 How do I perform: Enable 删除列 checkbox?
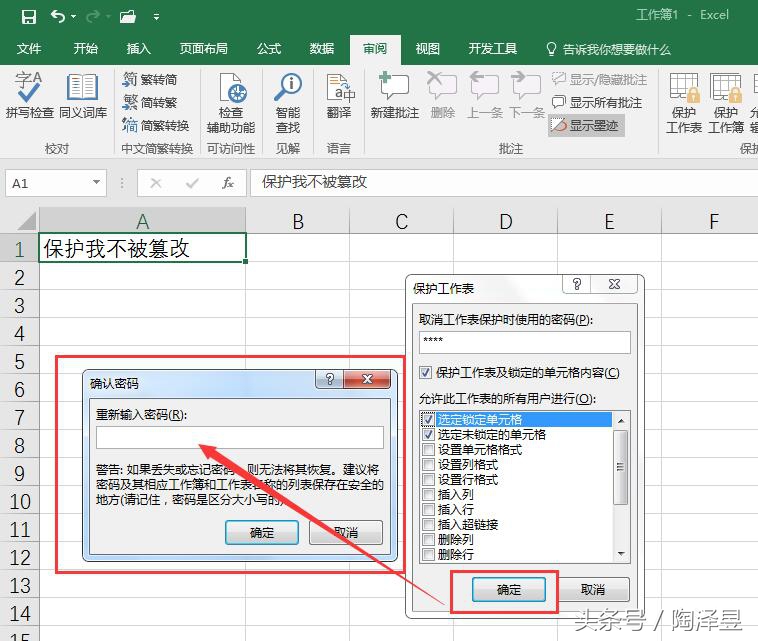click(x=428, y=539)
